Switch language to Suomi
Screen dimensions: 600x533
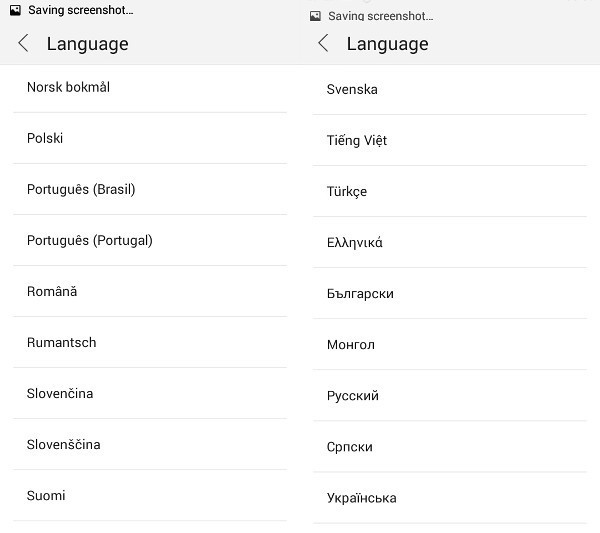(46, 495)
